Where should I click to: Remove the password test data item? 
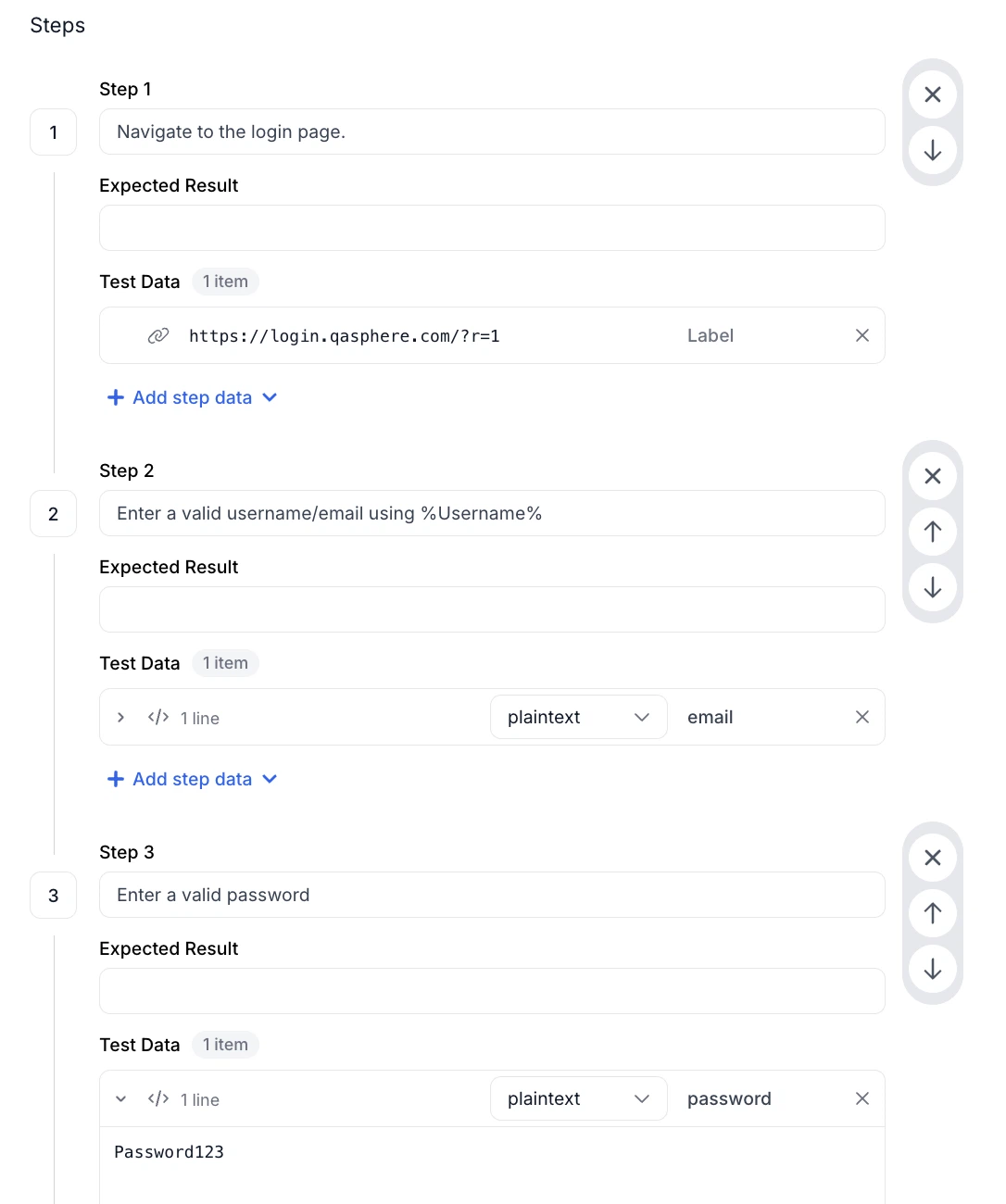coord(862,1098)
